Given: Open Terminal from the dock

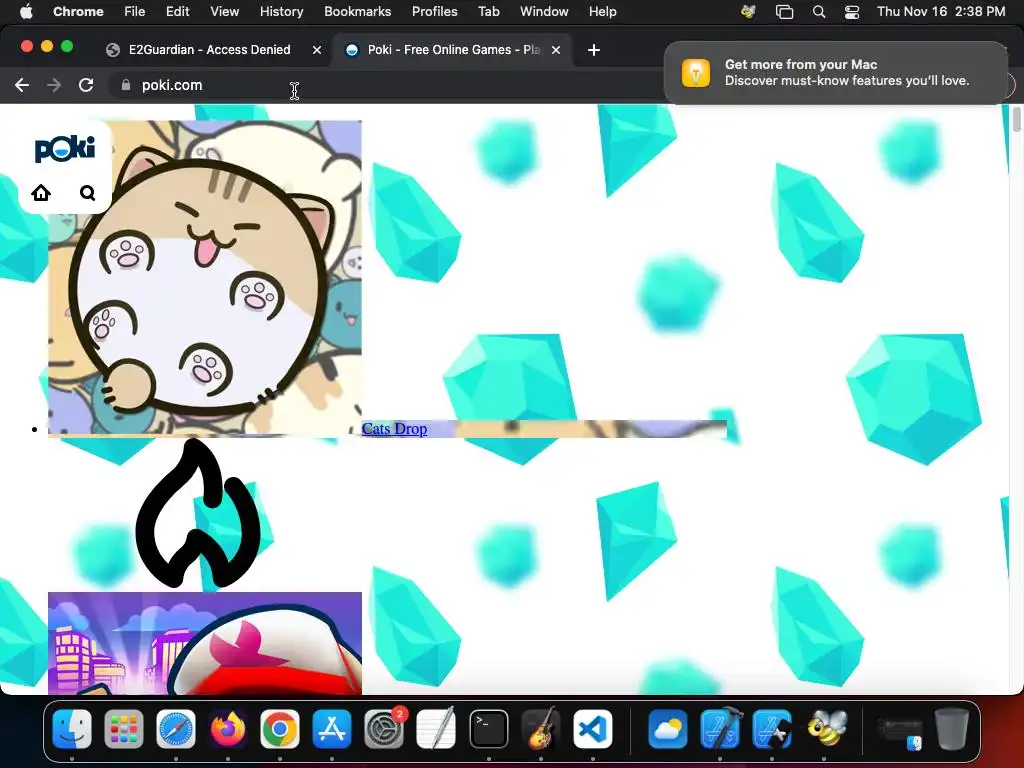Looking at the screenshot, I should coord(488,729).
